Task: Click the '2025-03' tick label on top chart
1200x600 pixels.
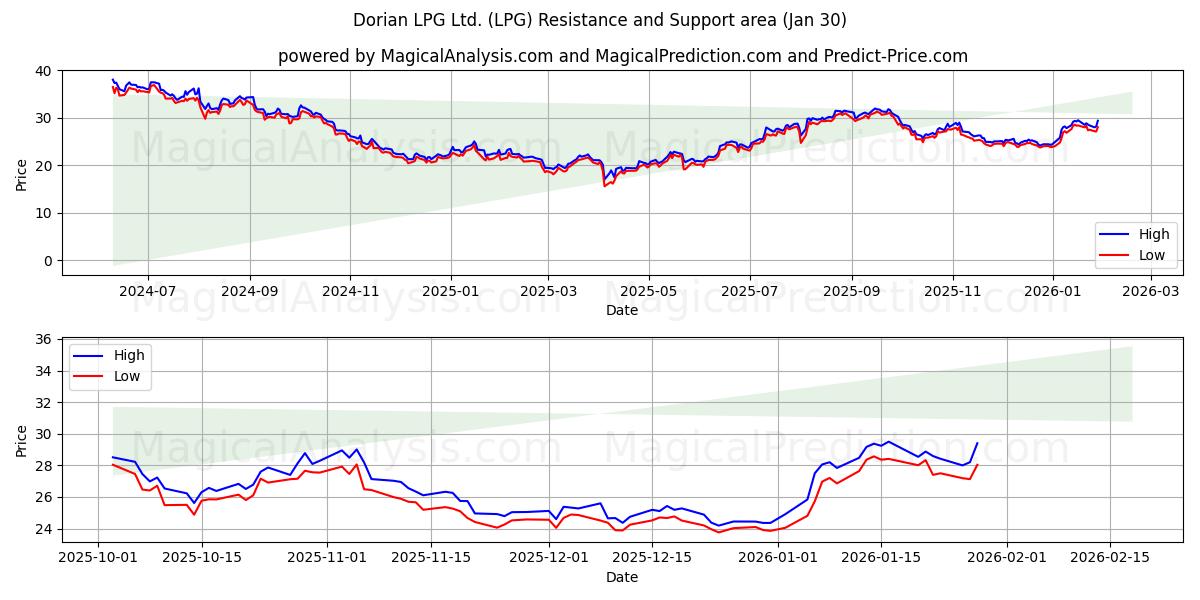Action: [x=548, y=291]
